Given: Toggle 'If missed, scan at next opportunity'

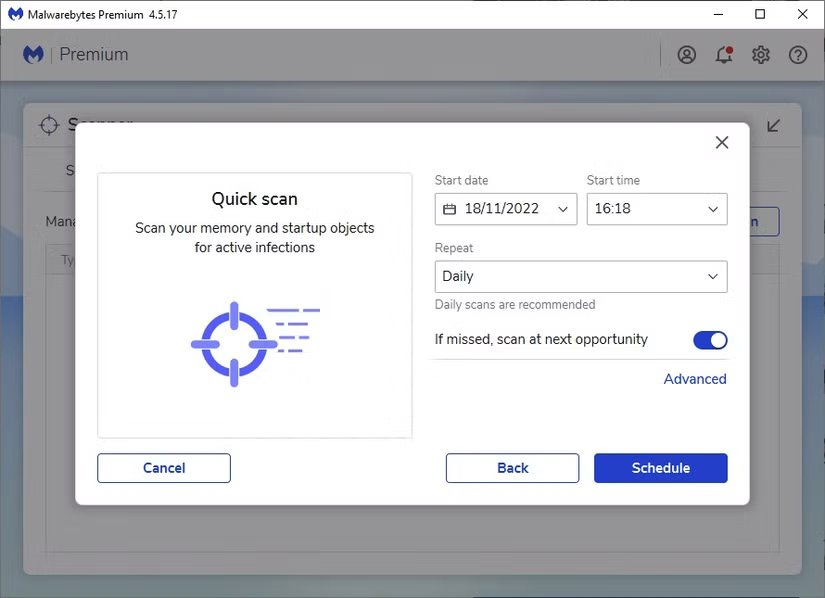Looking at the screenshot, I should coord(710,340).
